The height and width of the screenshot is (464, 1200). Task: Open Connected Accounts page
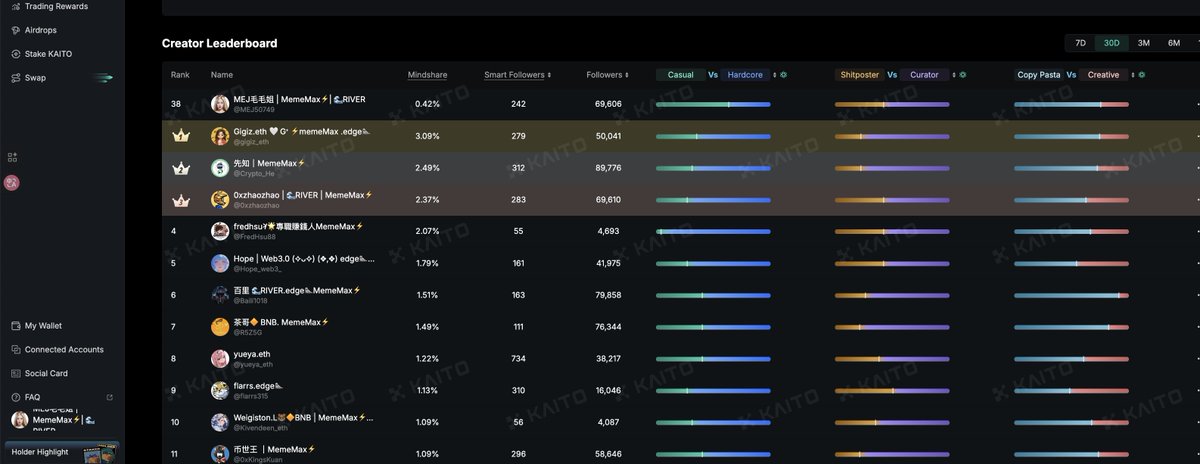64,350
